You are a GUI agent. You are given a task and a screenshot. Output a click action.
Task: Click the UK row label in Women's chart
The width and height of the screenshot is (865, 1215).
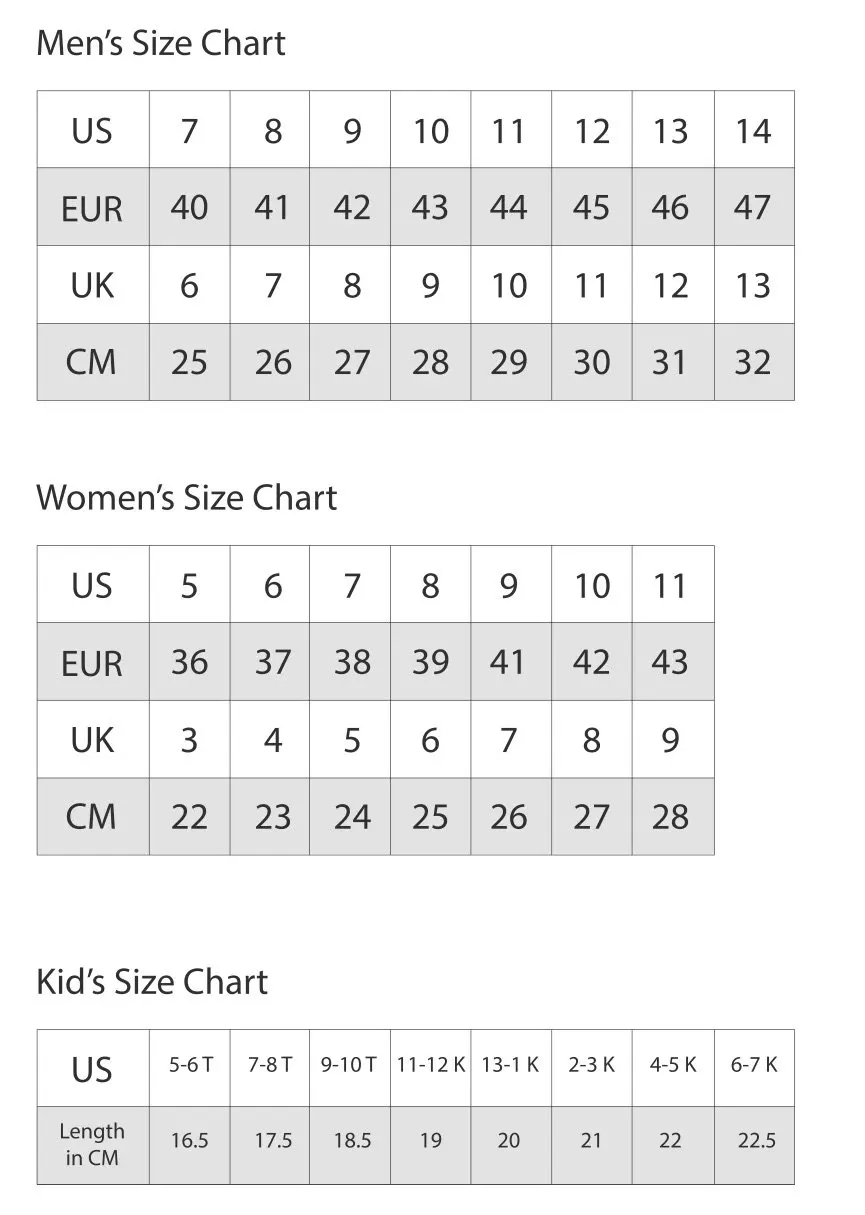(x=92, y=740)
